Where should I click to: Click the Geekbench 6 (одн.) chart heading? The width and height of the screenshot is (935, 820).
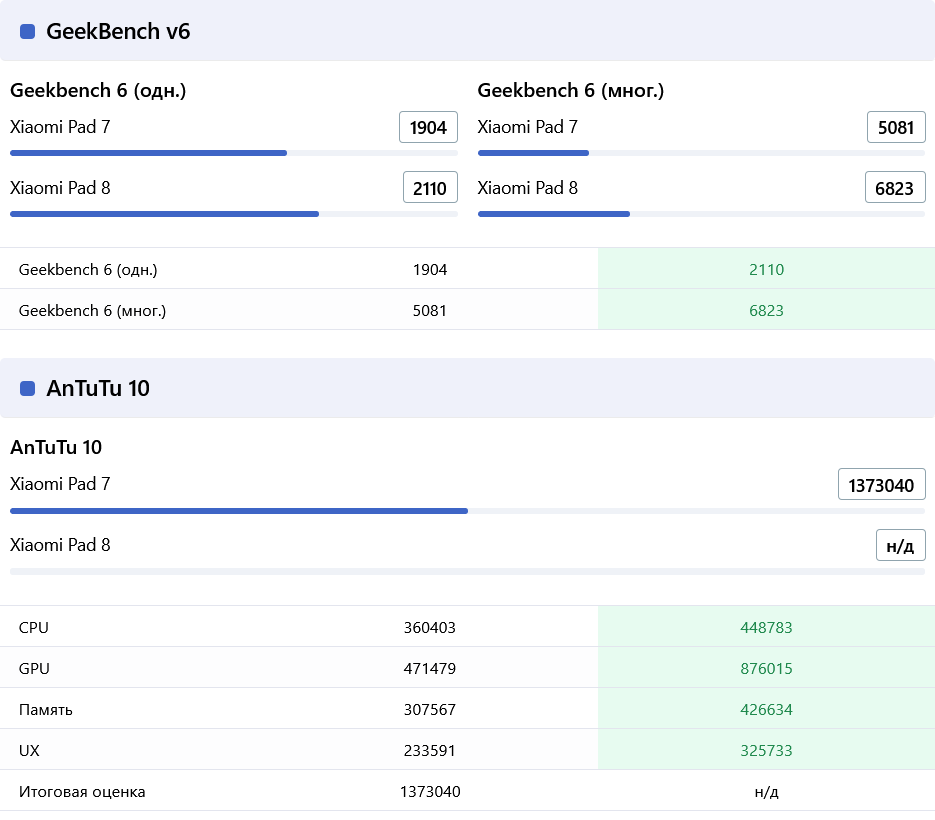tap(98, 90)
